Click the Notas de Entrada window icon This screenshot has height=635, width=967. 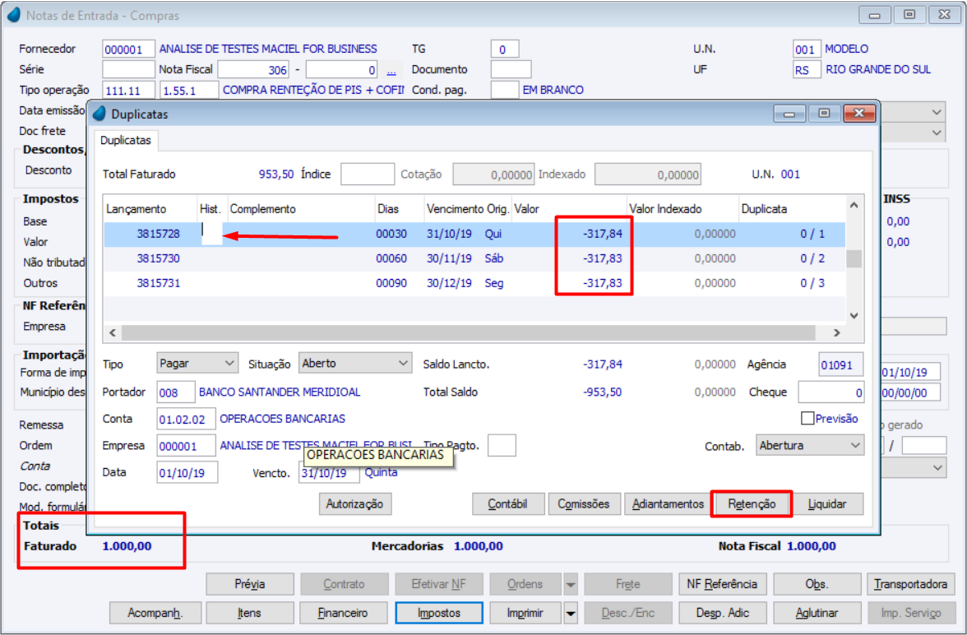(x=13, y=15)
